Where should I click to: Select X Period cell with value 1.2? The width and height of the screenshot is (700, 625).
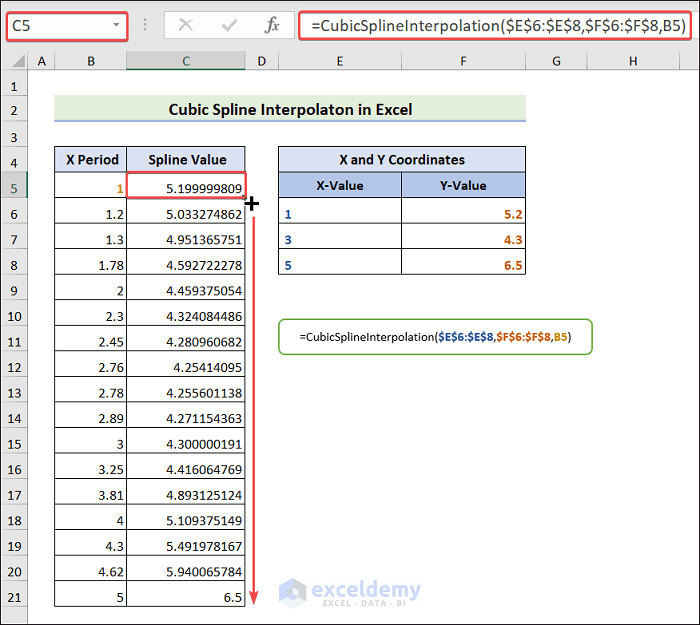coord(91,211)
